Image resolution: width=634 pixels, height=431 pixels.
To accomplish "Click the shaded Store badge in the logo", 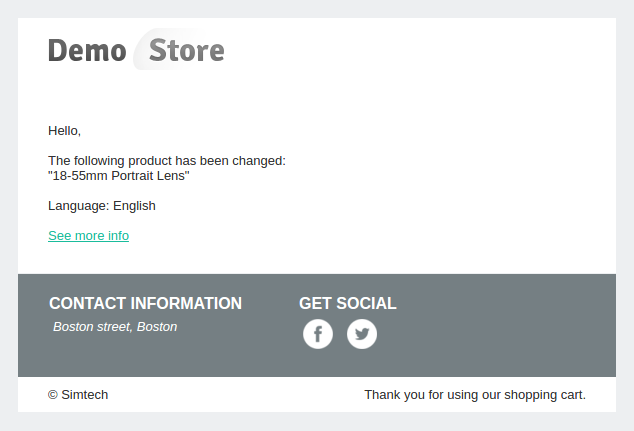I will (179, 49).
